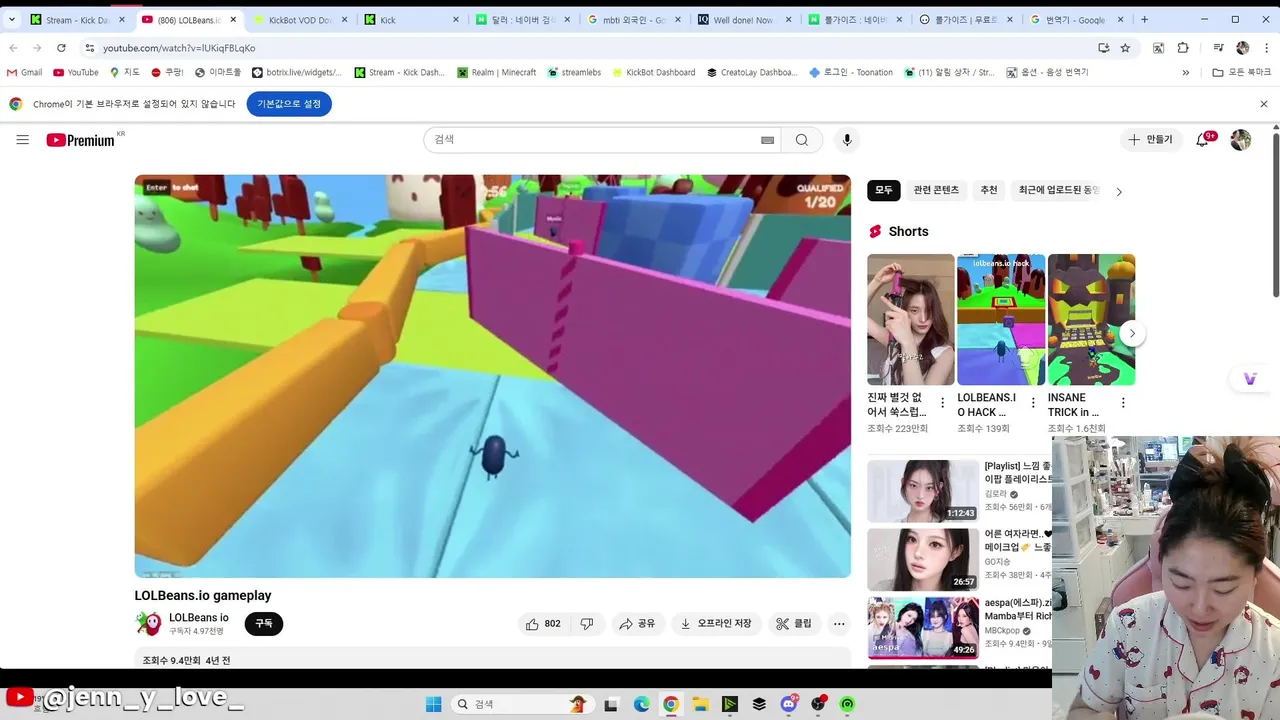
Task: Open the Gmail bookmark
Action: tap(24, 72)
